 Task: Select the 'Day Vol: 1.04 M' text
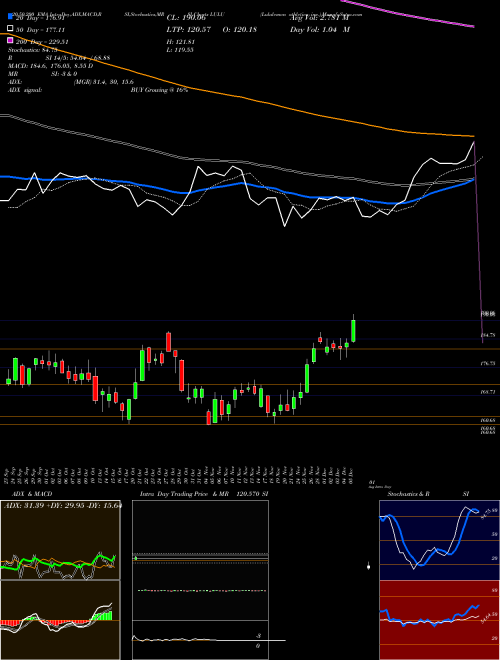[x=320, y=30]
